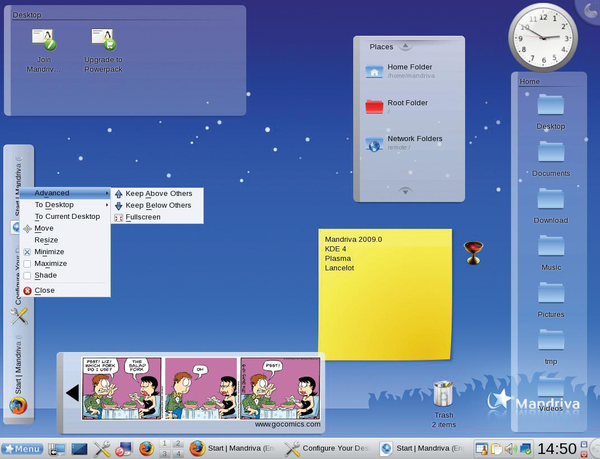Open the Upgrade to Powerpack desktop icon
The image size is (600, 459).
(103, 50)
